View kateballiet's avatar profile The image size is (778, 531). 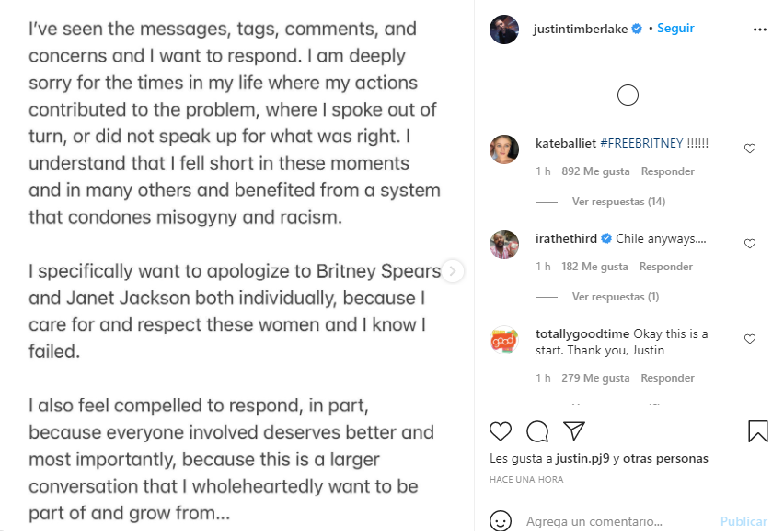click(x=504, y=149)
